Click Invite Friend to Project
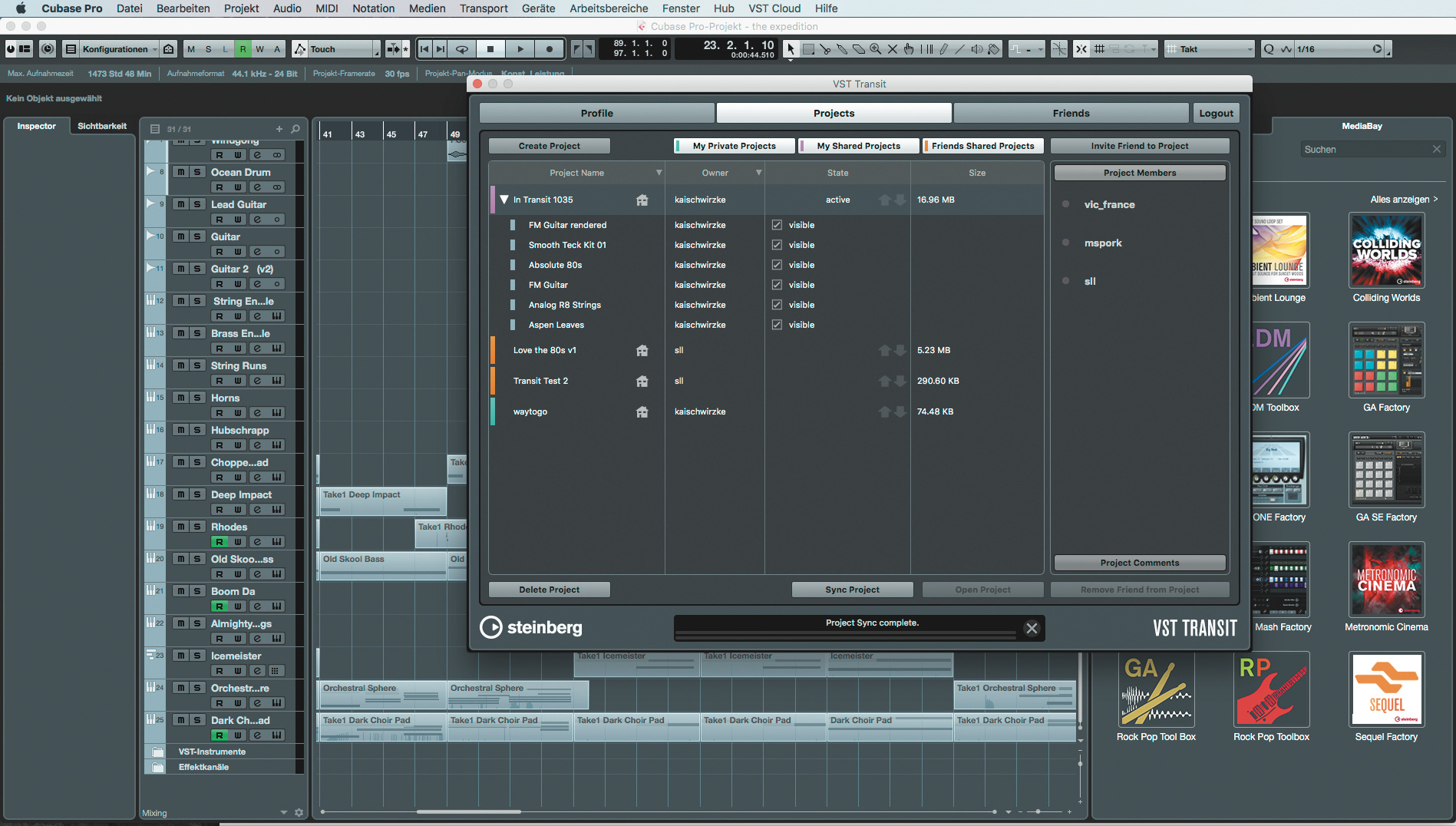This screenshot has height=826, width=1456. tap(1139, 146)
